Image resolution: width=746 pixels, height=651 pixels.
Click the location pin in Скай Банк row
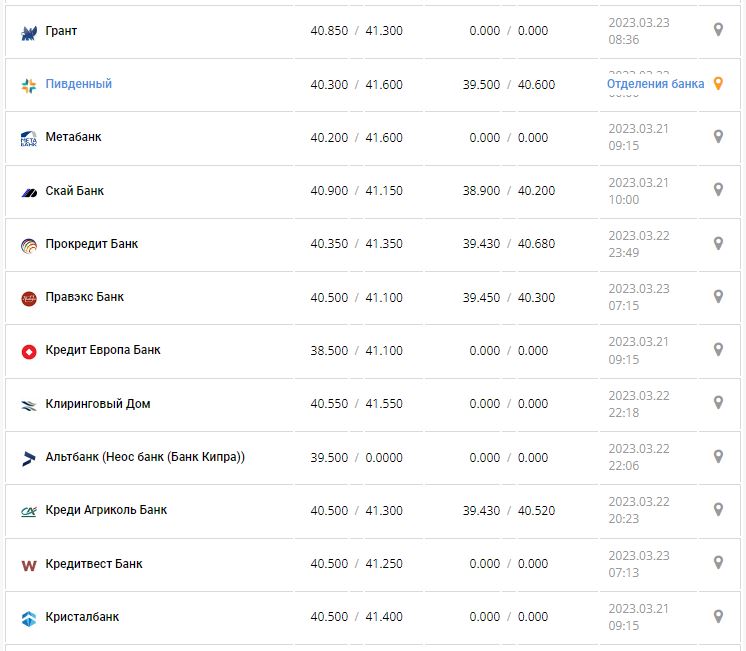pos(717,190)
